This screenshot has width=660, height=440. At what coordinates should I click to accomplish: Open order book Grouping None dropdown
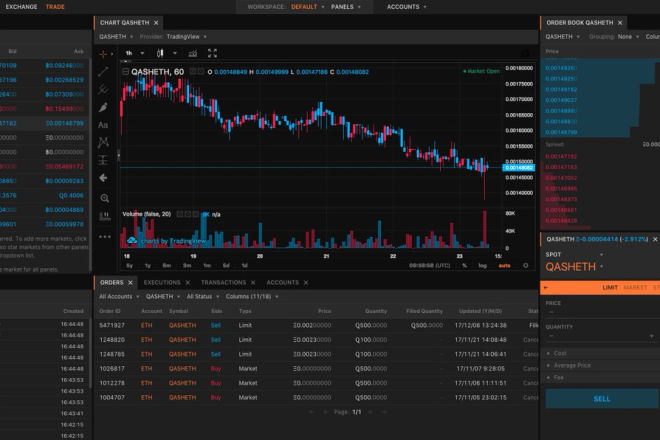(x=628, y=37)
